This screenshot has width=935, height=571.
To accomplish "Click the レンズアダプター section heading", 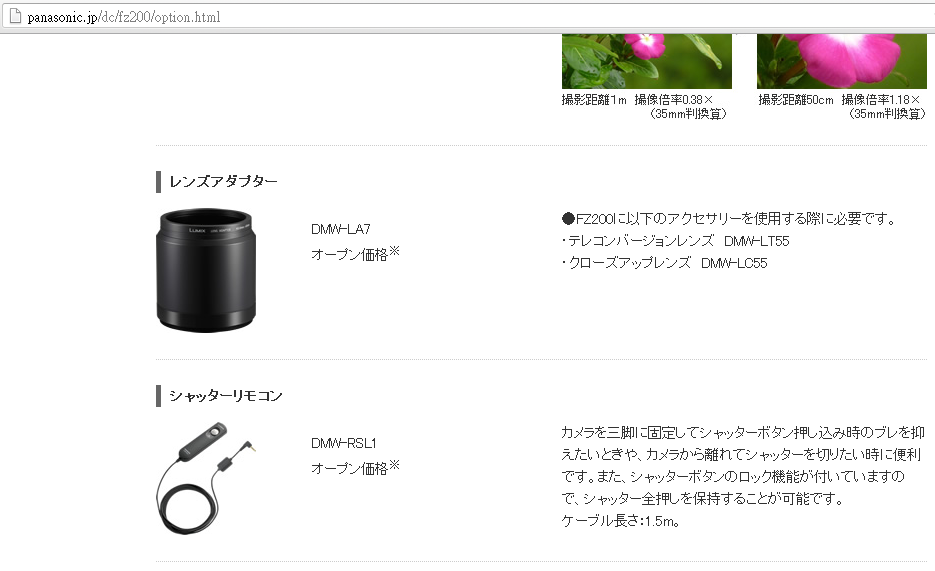I will pyautogui.click(x=223, y=181).
